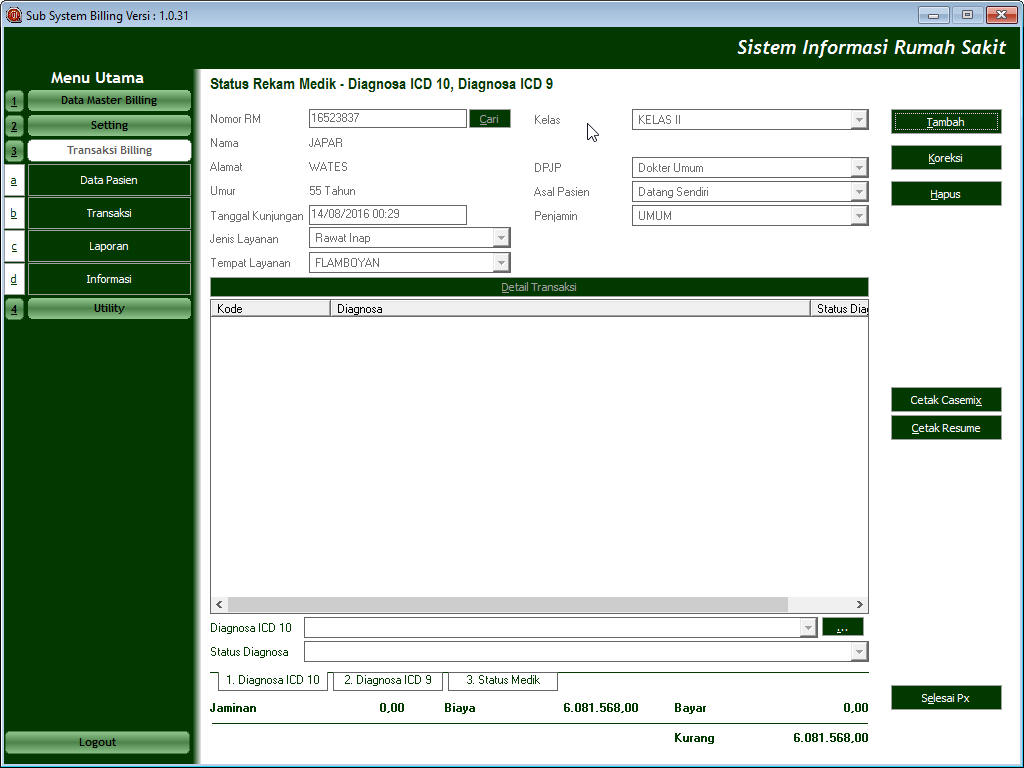Click the Kurang value 6.081.568,00
Viewport: 1024px width, 768px height.
tap(831, 737)
